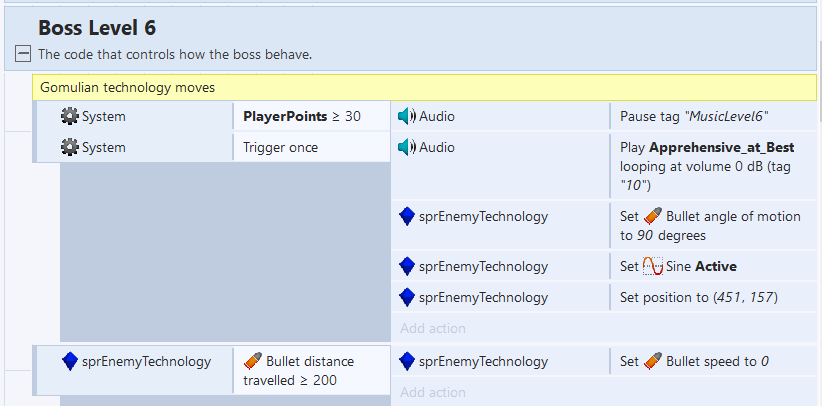
Task: Click the Boss Level 6 group title
Action: [97, 28]
